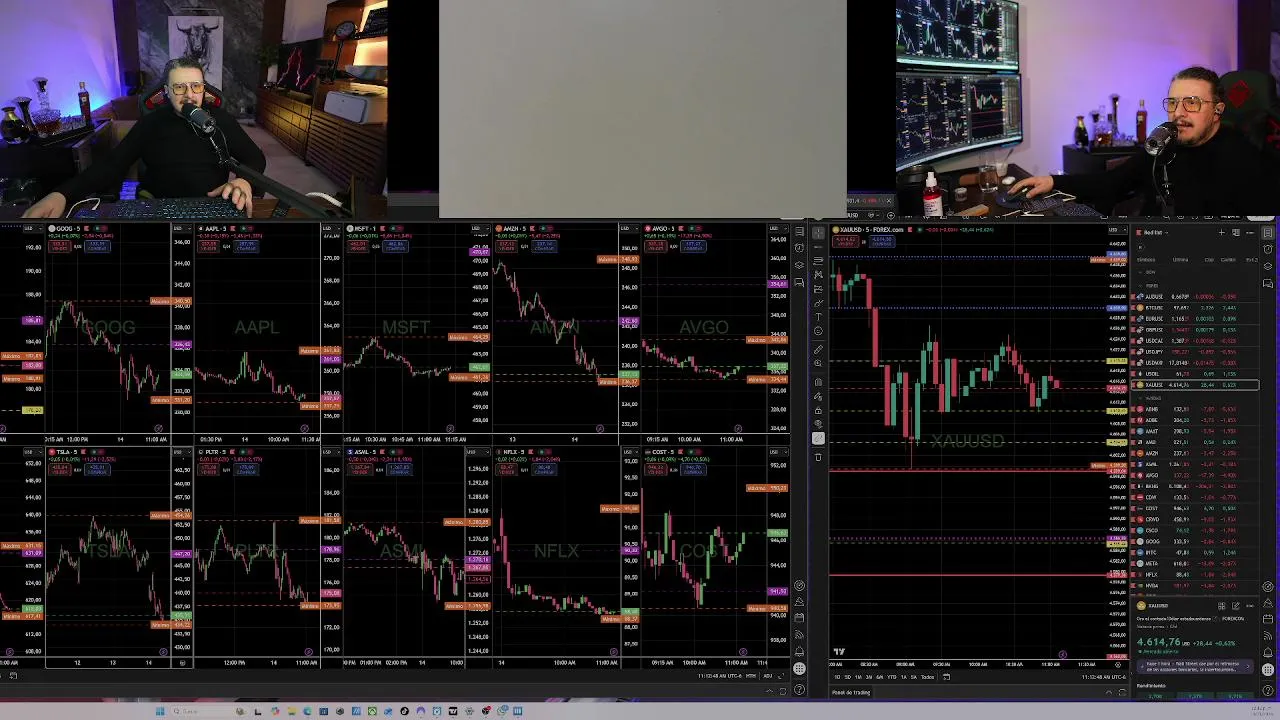Select the ruler measure tool
Image resolution: width=1280 pixels, height=720 pixels.
tap(818, 350)
